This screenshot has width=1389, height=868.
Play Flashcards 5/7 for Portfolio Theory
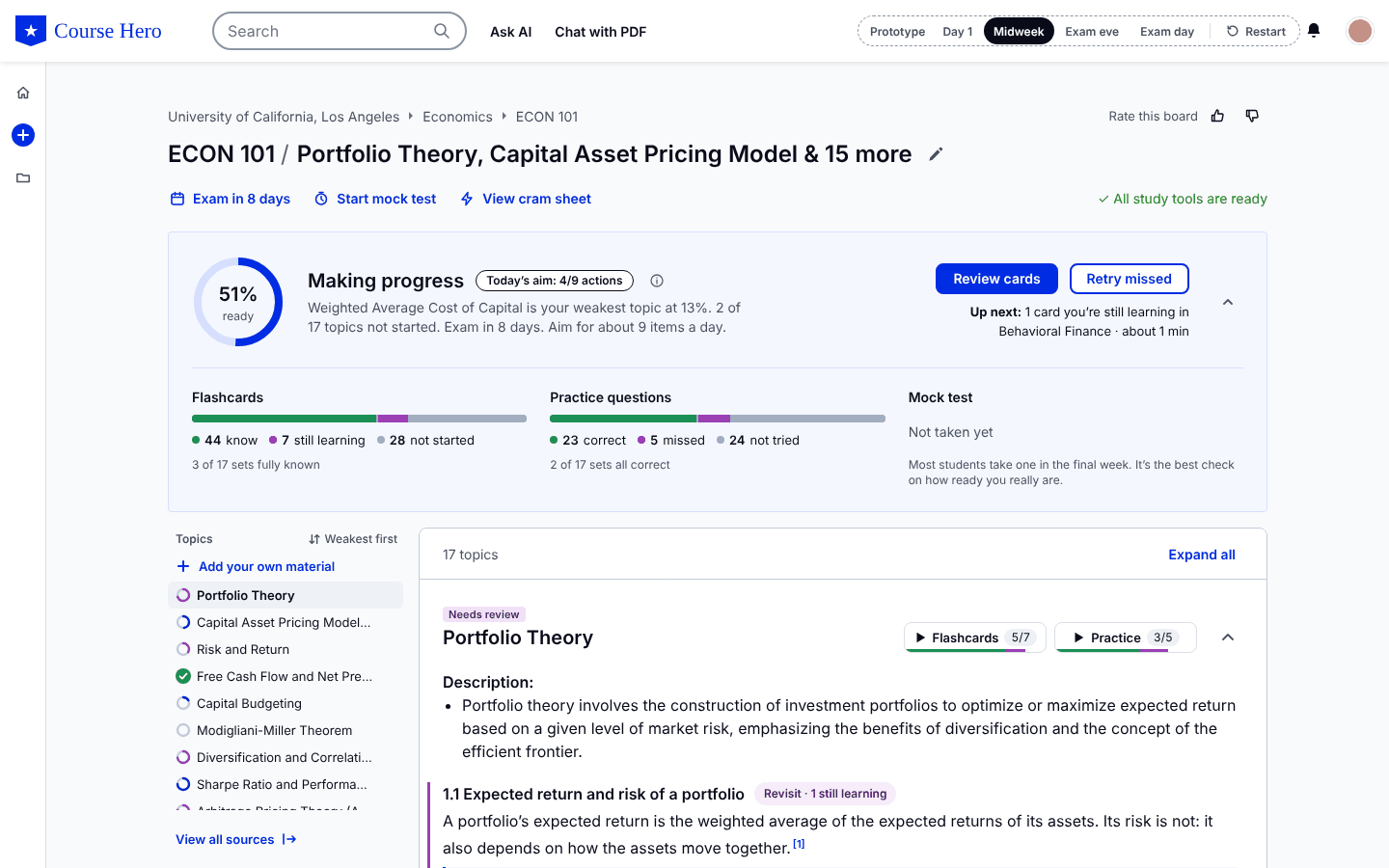pos(975,637)
